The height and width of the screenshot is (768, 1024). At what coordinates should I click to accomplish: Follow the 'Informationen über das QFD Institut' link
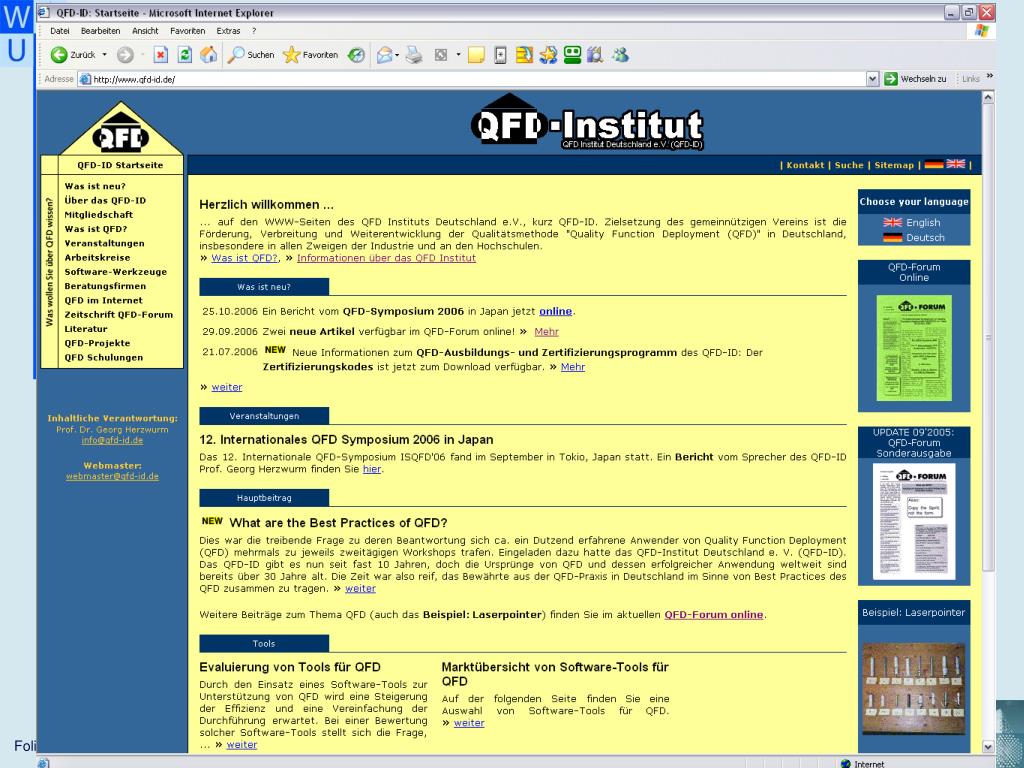[387, 258]
